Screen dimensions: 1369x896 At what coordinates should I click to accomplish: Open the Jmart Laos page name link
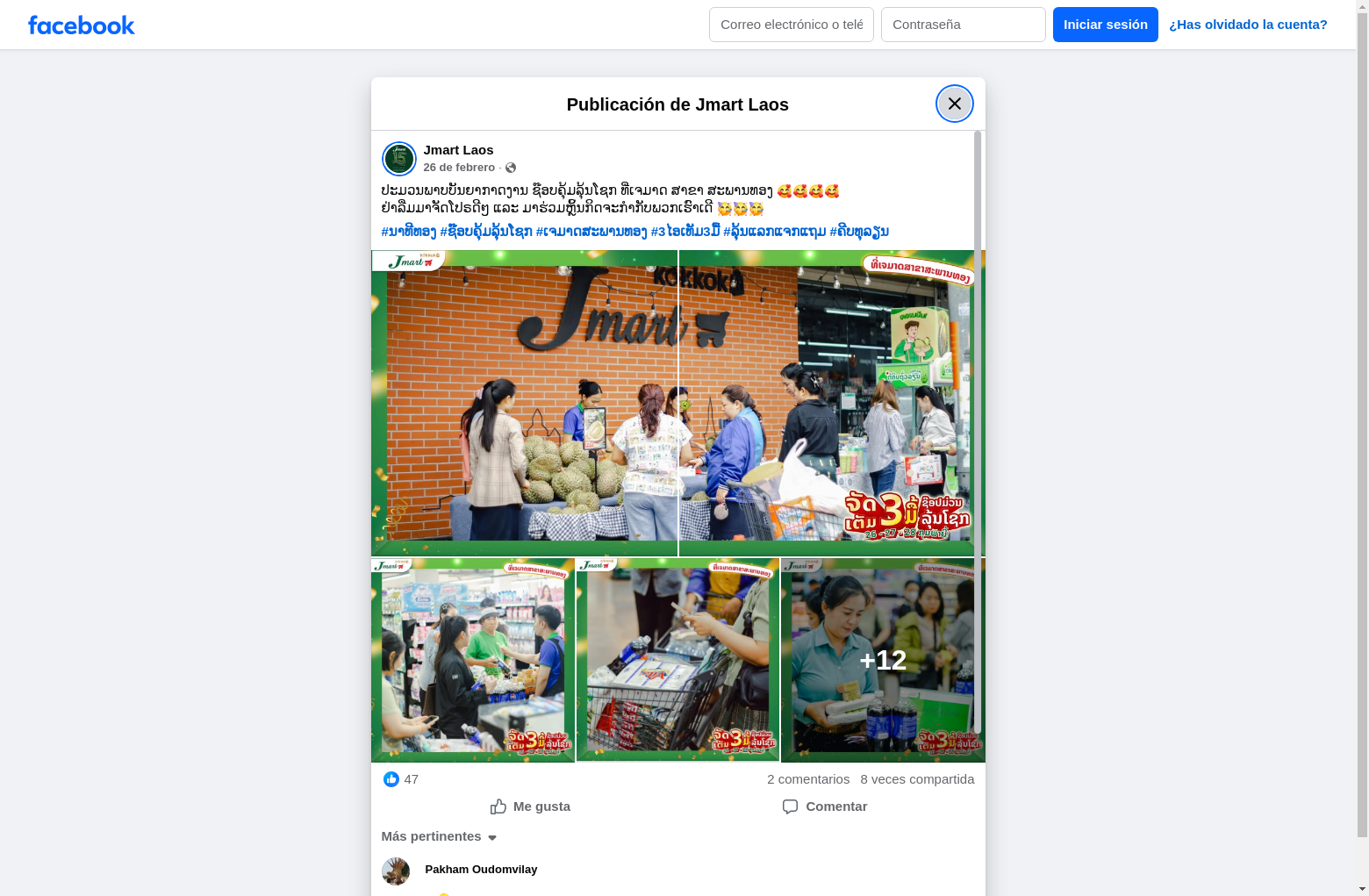click(458, 150)
